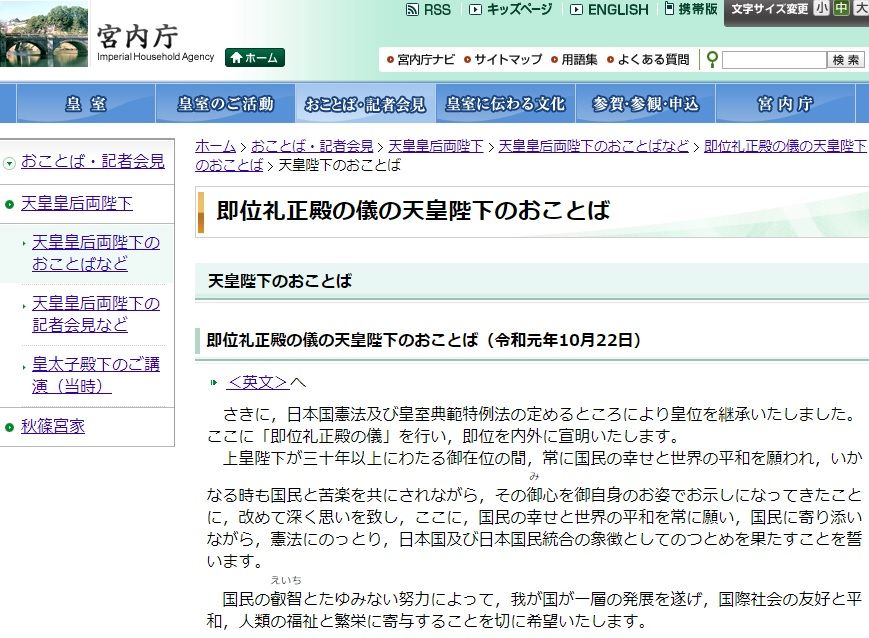Viewport: 869px width, 638px height.
Task: Open 天皇皇后両陛下 sidebar item
Action: 76,204
